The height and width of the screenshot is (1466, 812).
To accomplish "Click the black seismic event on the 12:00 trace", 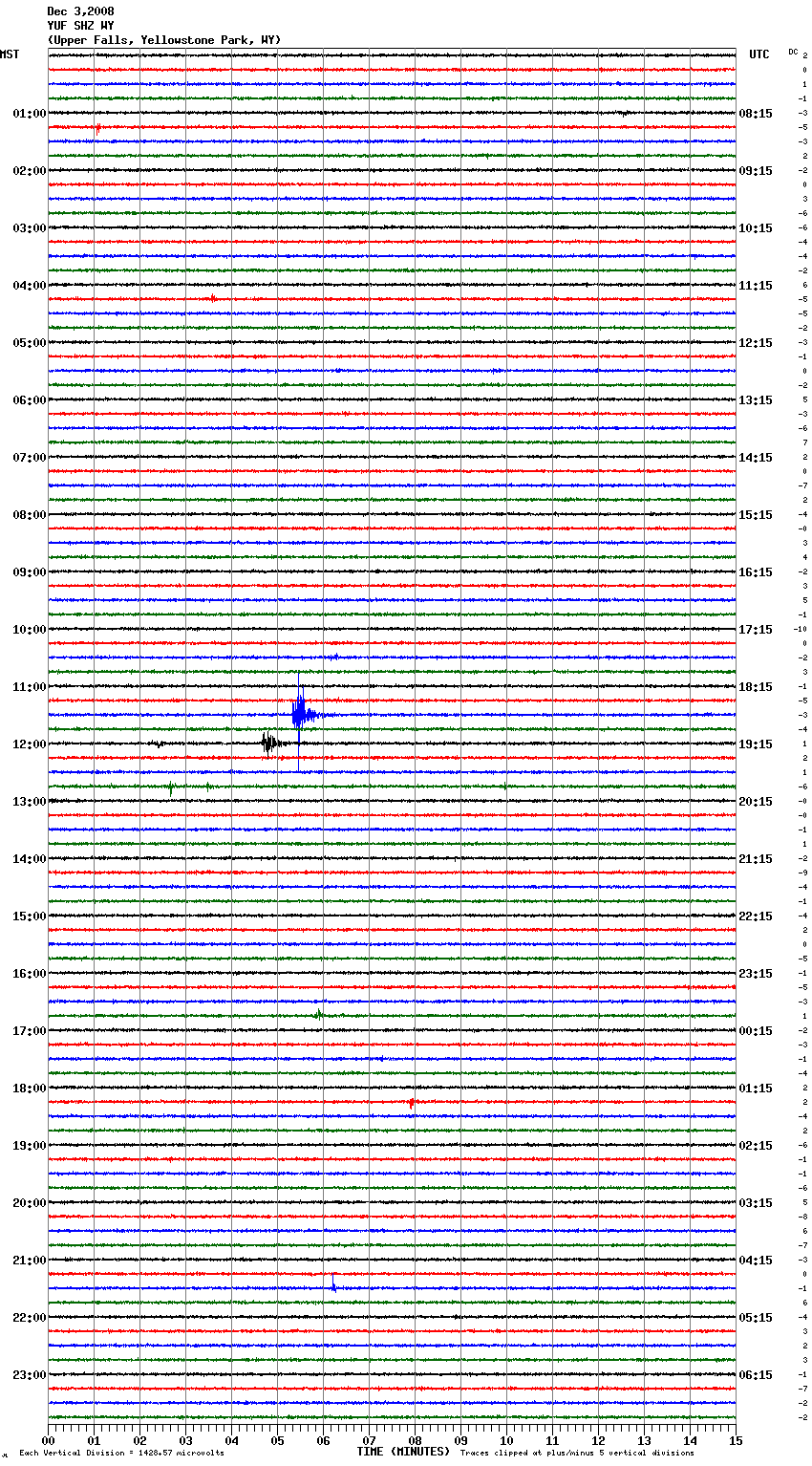I will coord(271,743).
